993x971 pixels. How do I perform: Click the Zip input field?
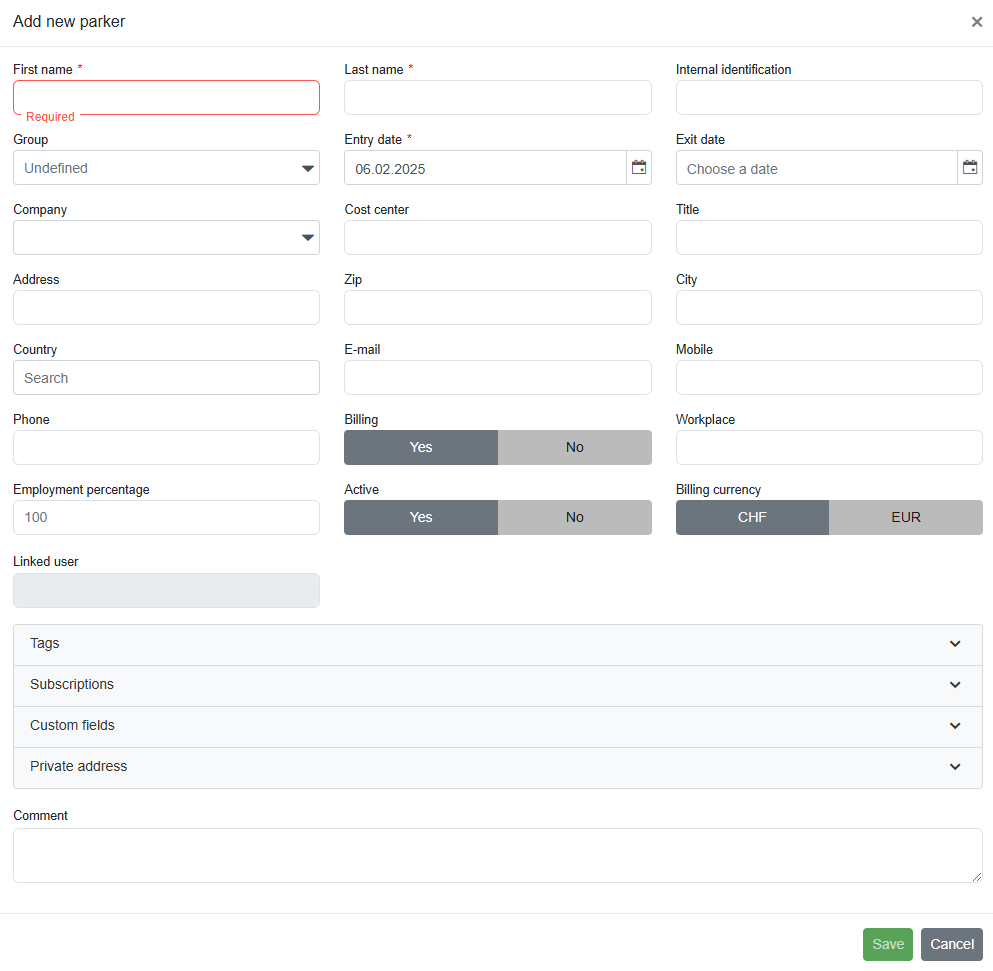498,308
